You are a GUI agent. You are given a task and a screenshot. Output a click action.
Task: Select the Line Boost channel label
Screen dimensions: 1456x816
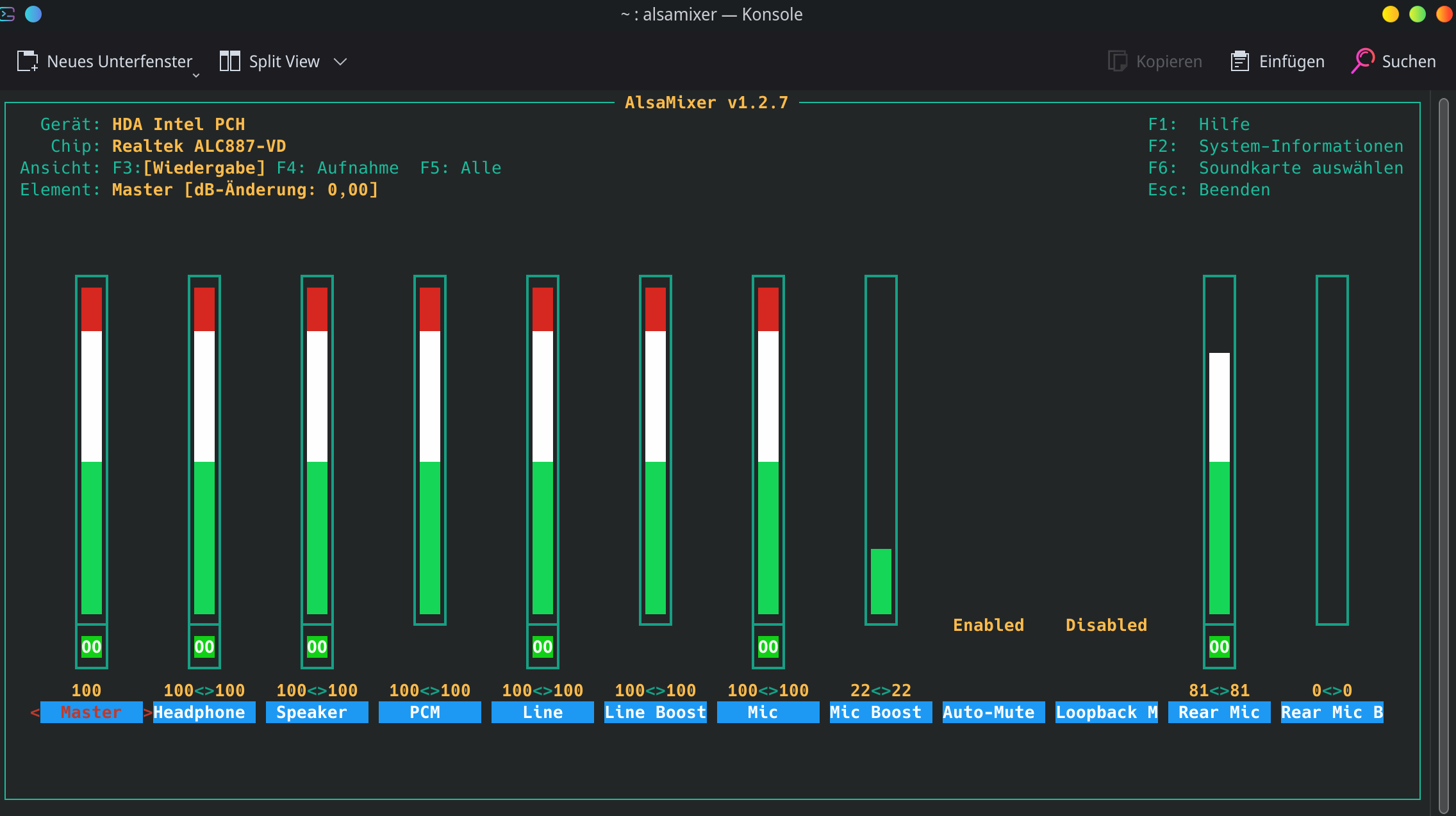[656, 712]
